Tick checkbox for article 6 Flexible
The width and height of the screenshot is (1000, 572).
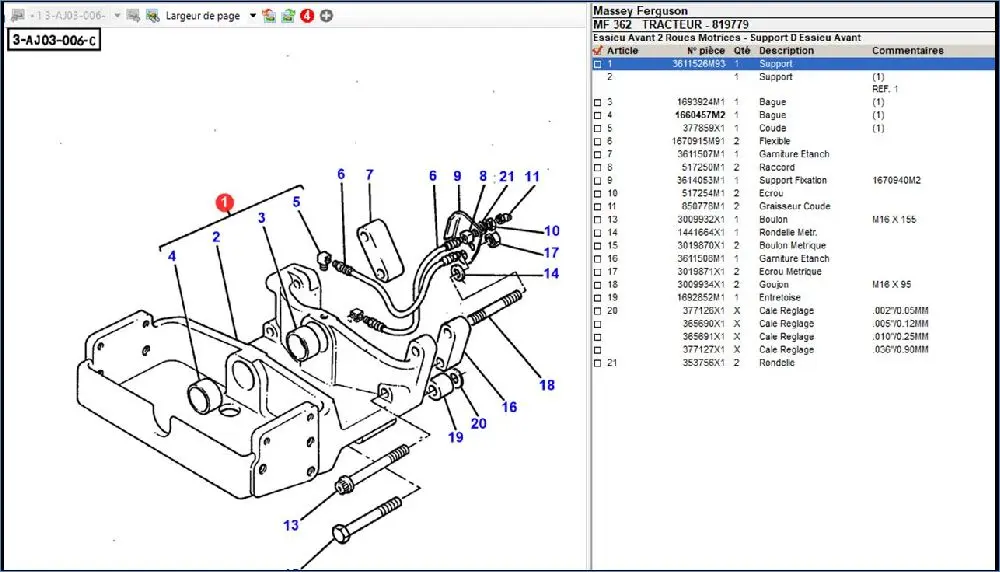[x=598, y=142]
